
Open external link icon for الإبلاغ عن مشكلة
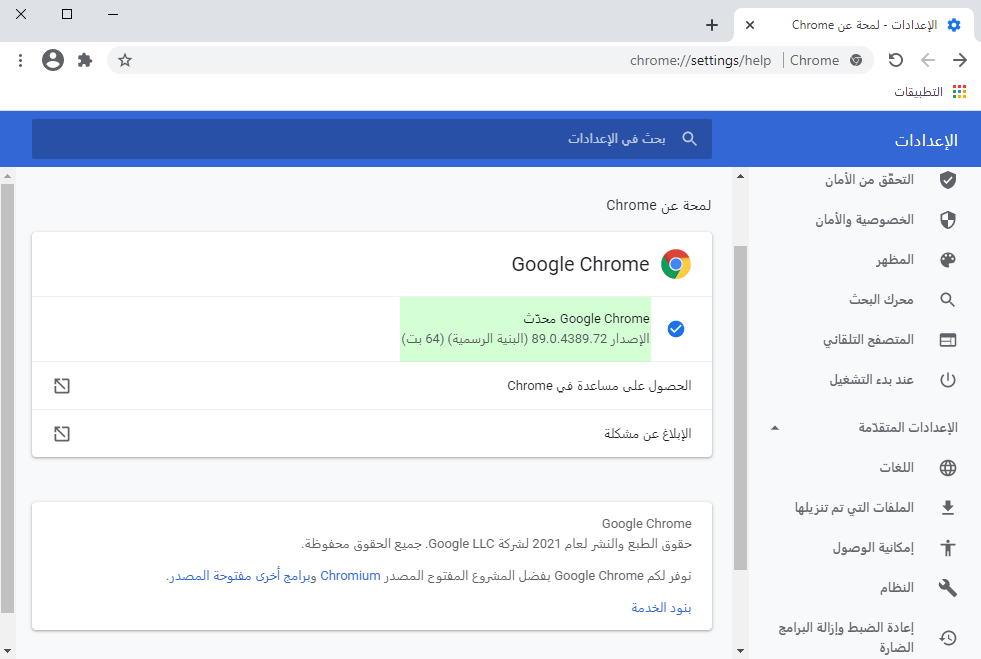[x=61, y=434]
